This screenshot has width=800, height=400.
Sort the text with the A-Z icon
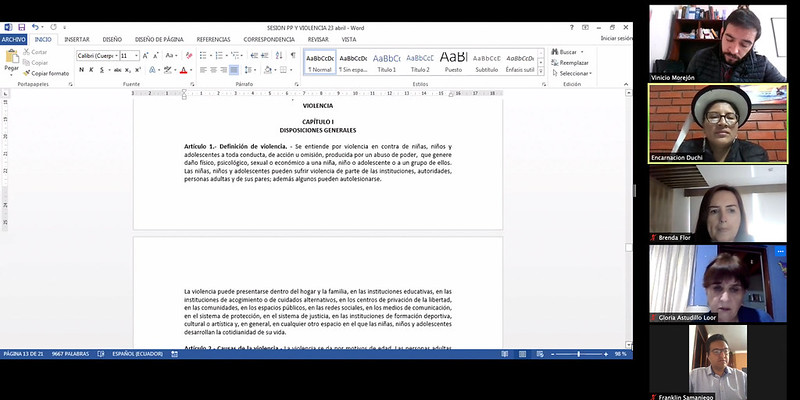279,55
